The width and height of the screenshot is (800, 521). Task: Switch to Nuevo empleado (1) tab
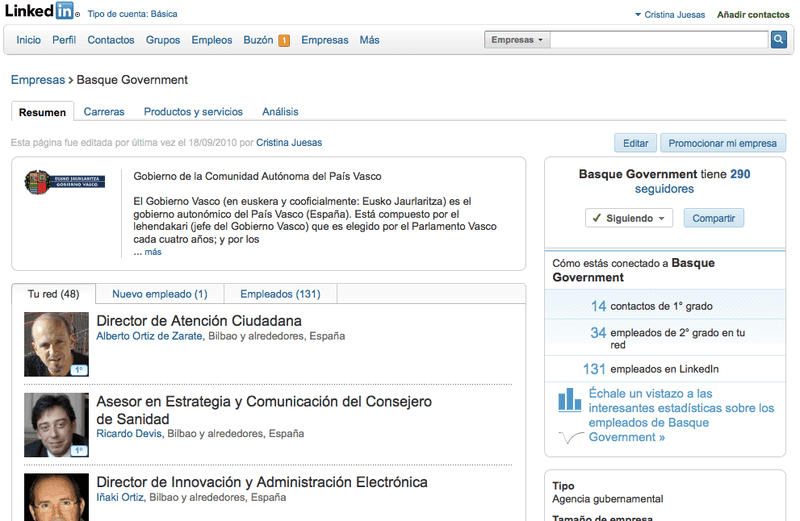[x=160, y=294]
